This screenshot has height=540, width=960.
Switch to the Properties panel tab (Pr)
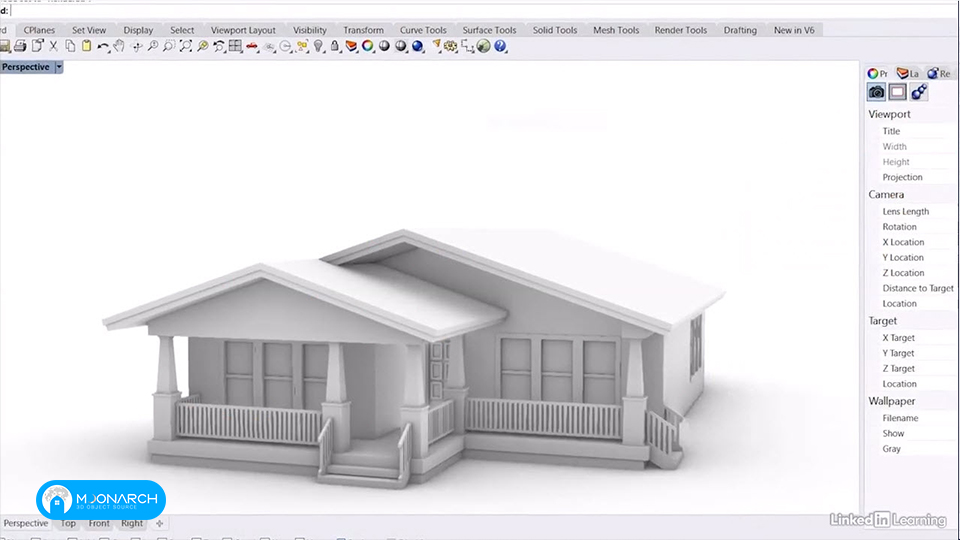coord(878,73)
